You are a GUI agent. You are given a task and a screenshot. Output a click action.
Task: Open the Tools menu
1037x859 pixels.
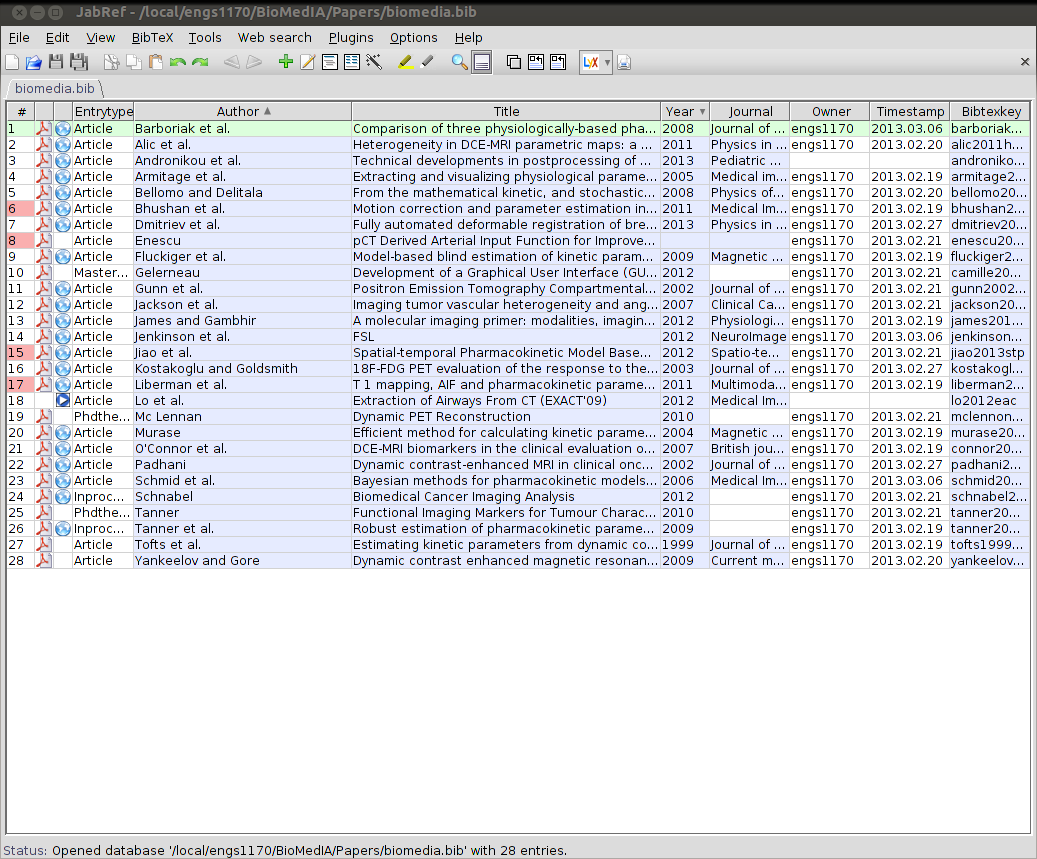tap(205, 38)
